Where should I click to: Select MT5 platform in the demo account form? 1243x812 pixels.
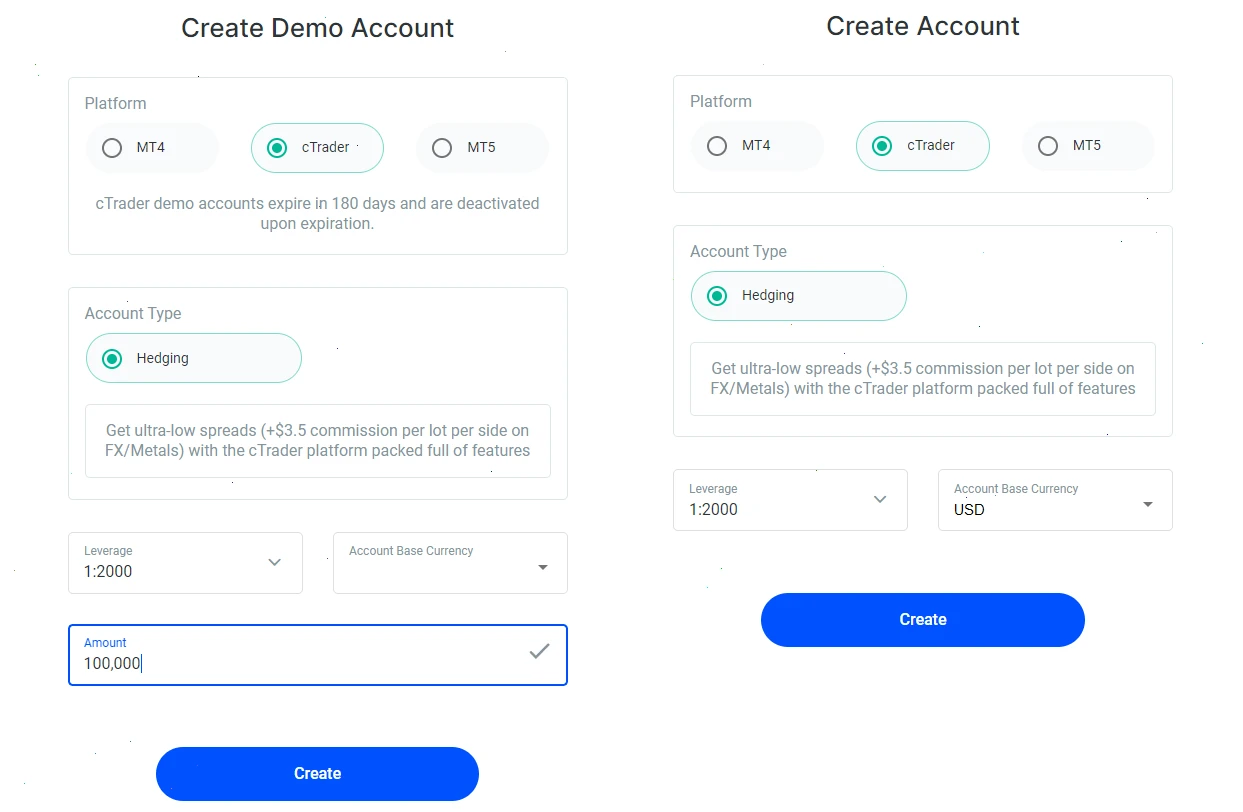(441, 147)
